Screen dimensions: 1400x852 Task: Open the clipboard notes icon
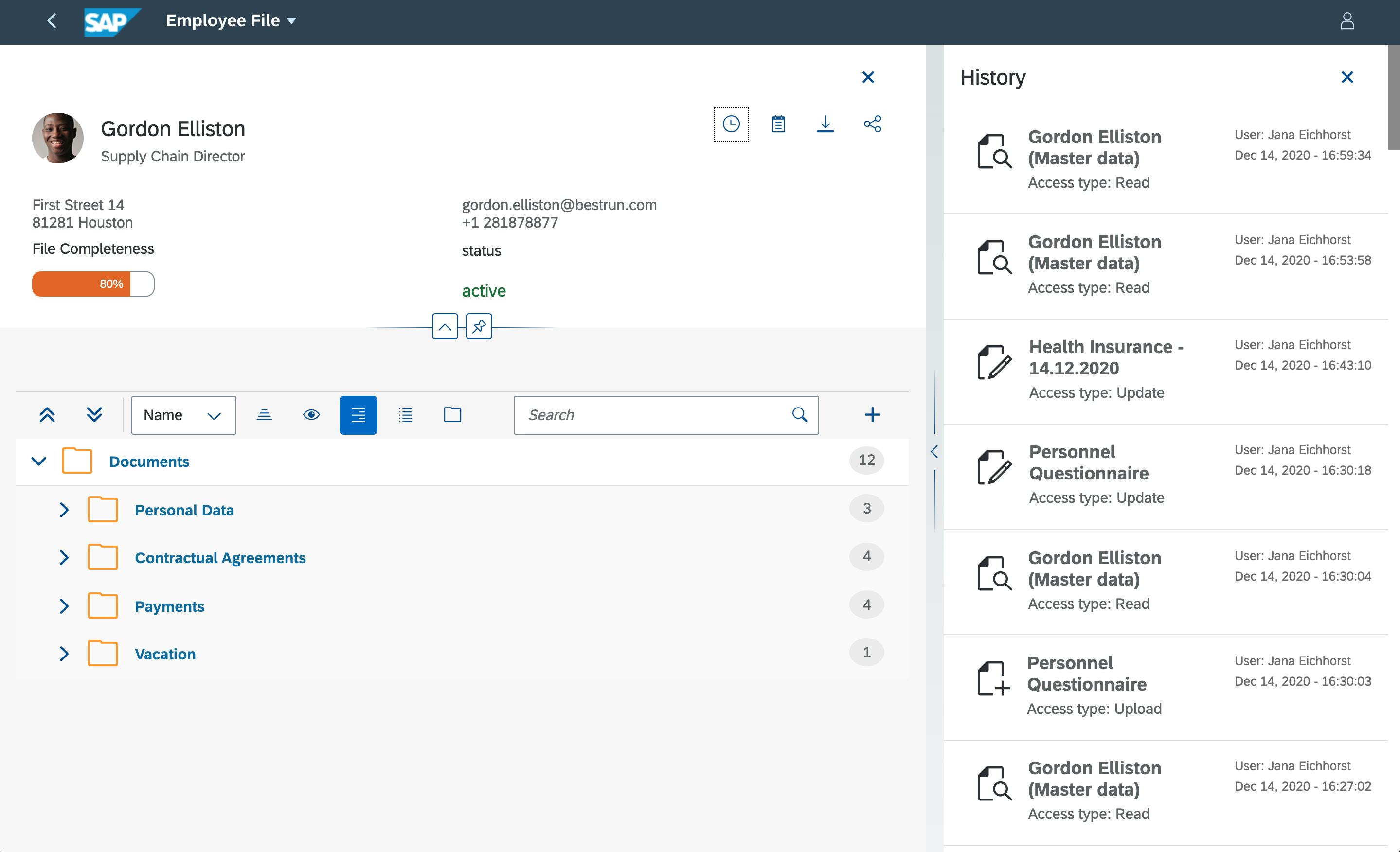pos(778,124)
